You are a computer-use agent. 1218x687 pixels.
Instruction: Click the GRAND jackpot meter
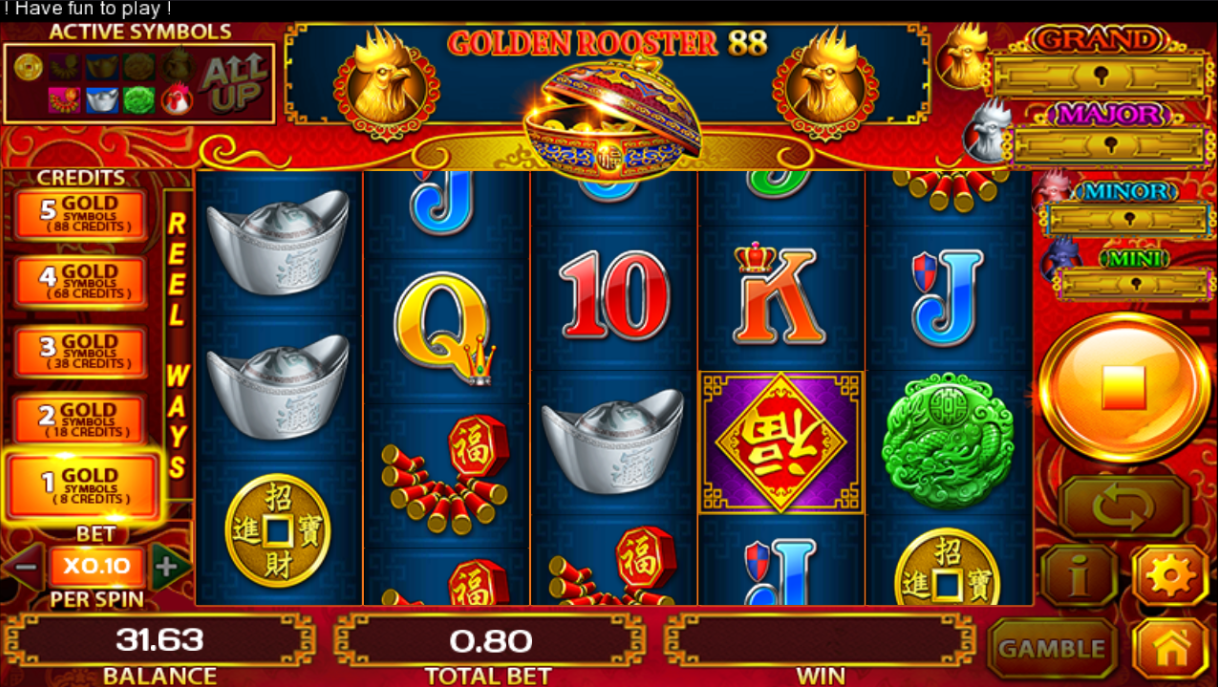[x=1101, y=74]
